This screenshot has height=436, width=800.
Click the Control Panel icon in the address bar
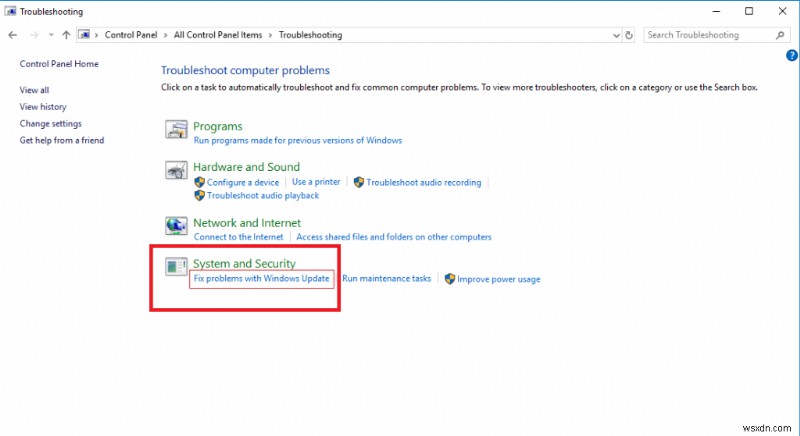(84, 35)
